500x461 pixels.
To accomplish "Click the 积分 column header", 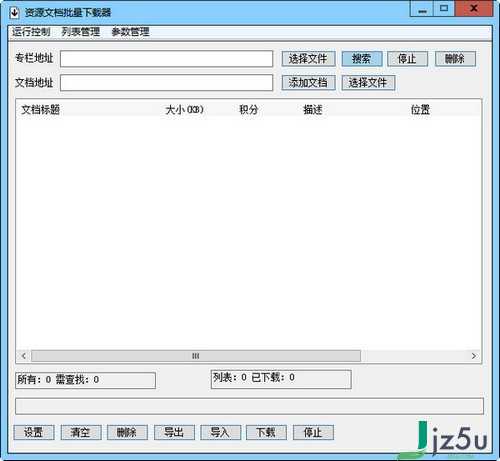I will point(249,109).
